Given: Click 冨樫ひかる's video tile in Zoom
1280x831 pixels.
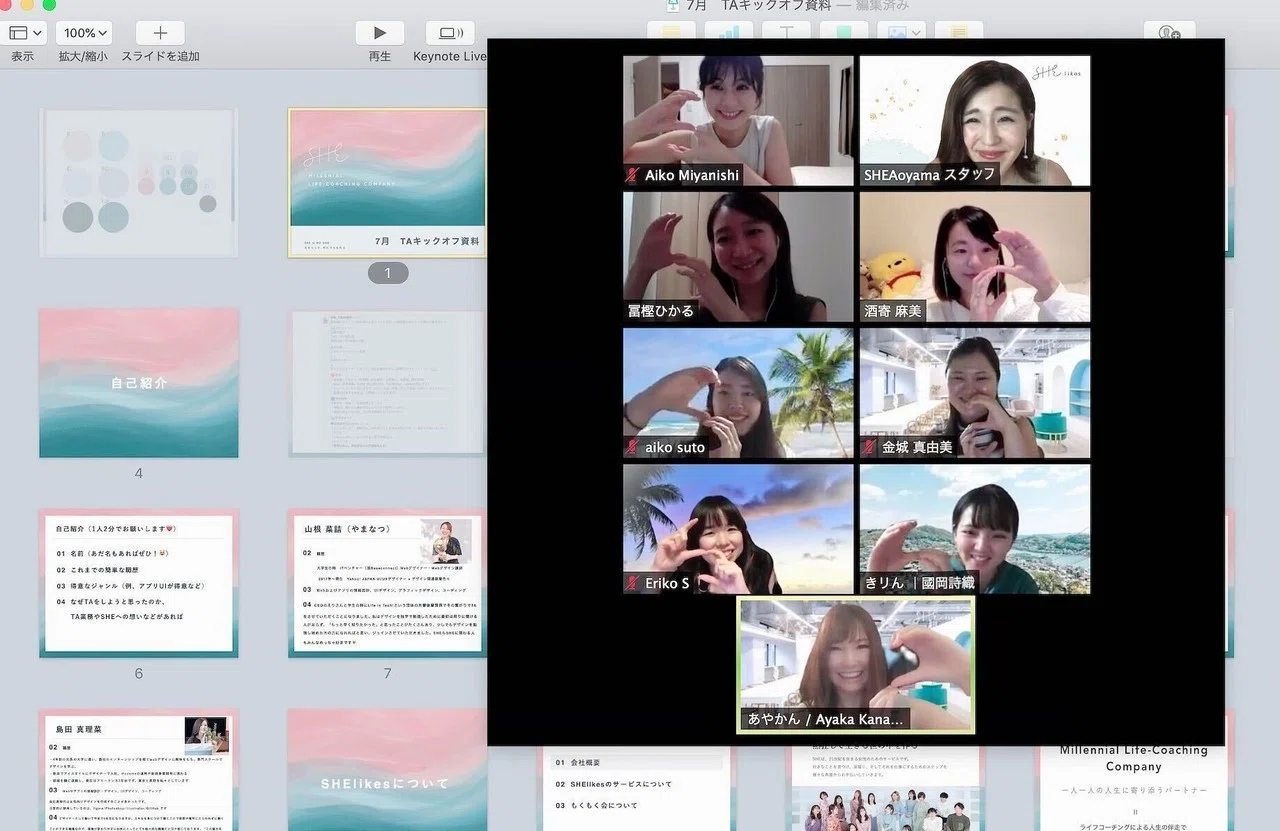Looking at the screenshot, I should 739,257.
